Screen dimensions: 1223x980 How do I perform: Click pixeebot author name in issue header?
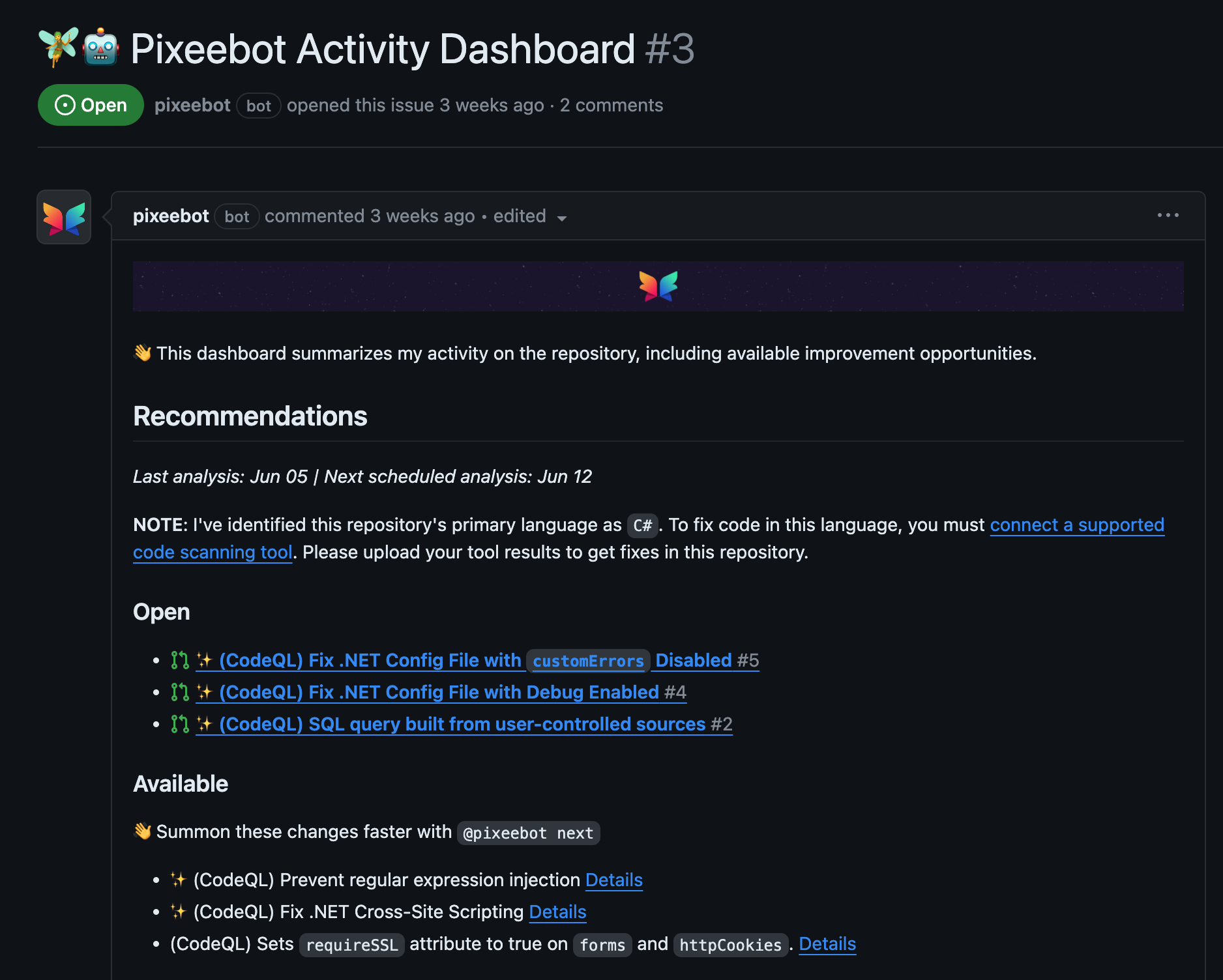point(192,105)
